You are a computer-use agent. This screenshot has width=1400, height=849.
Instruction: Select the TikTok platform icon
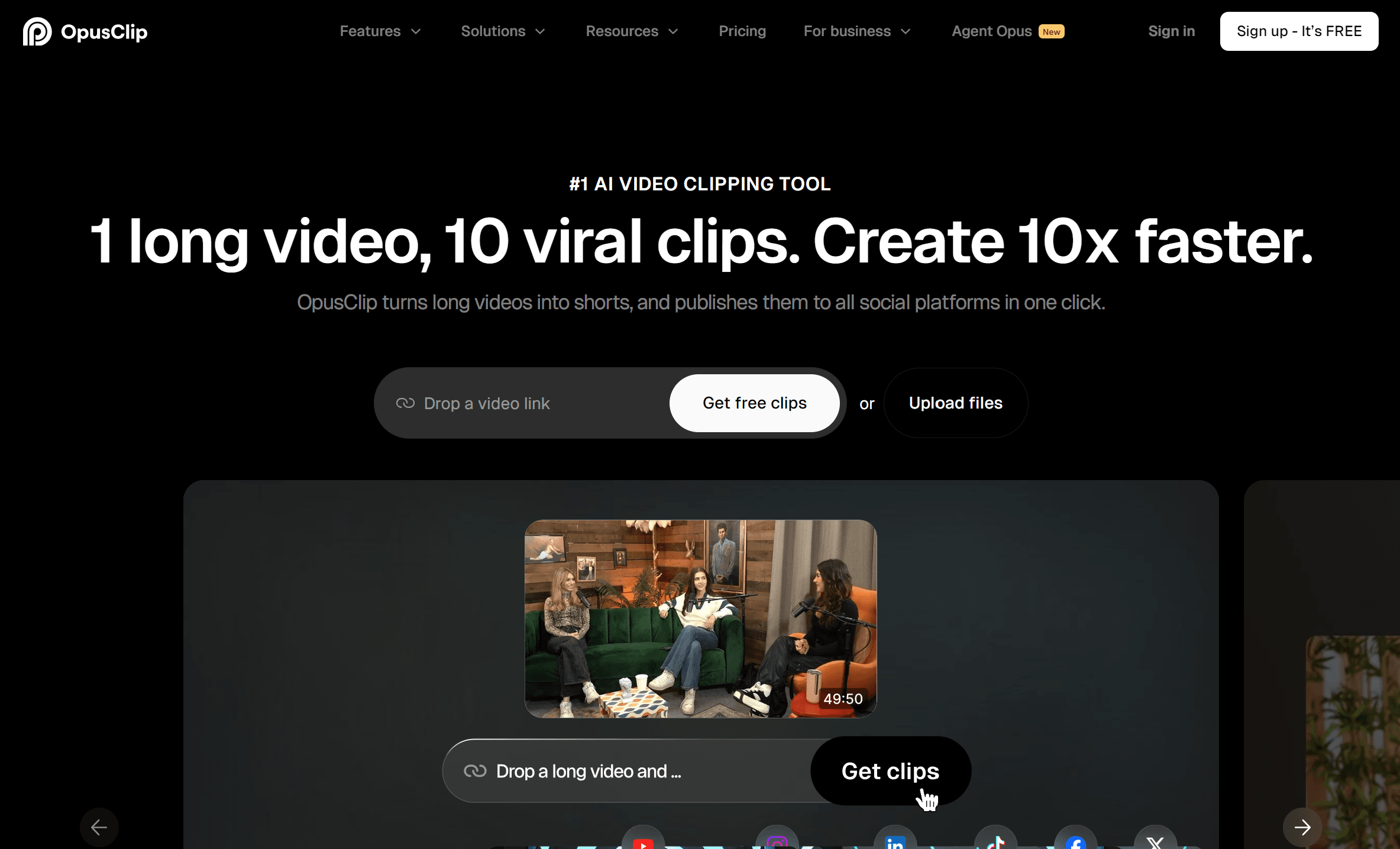point(996,843)
